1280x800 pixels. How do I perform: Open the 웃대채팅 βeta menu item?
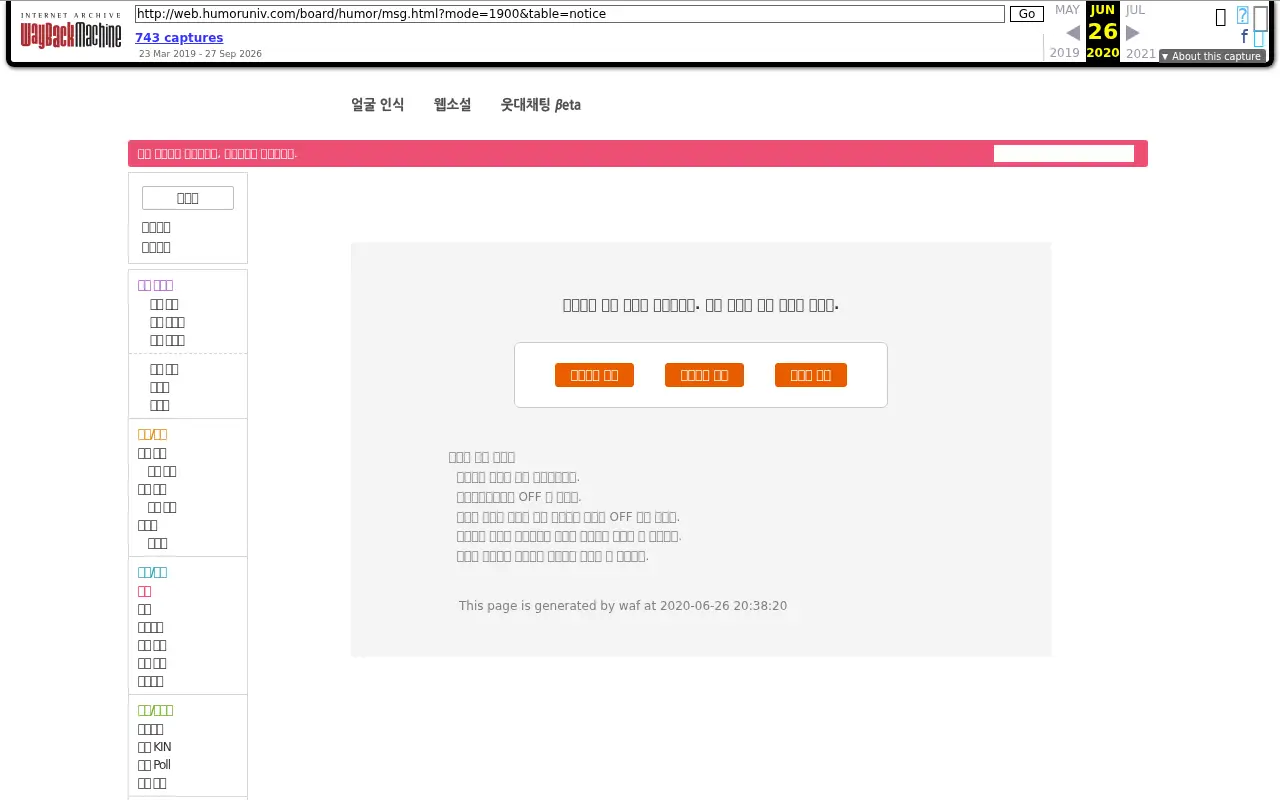[541, 105]
